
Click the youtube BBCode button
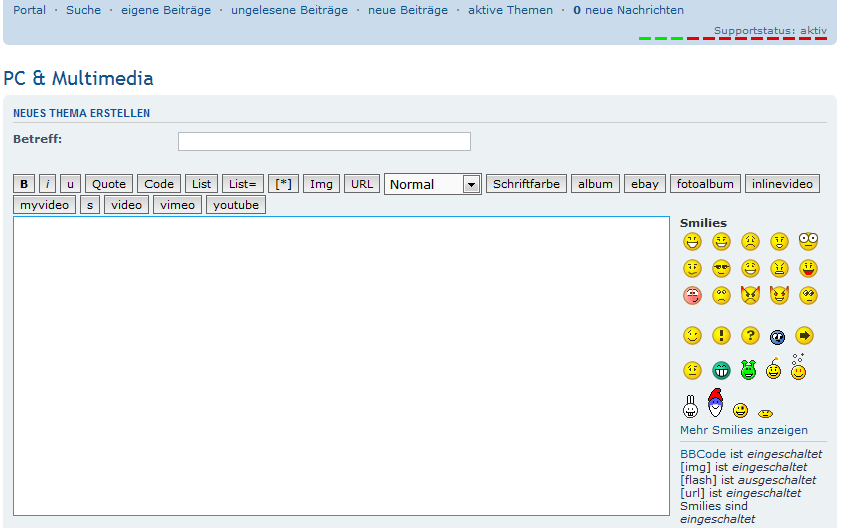pyautogui.click(x=236, y=205)
